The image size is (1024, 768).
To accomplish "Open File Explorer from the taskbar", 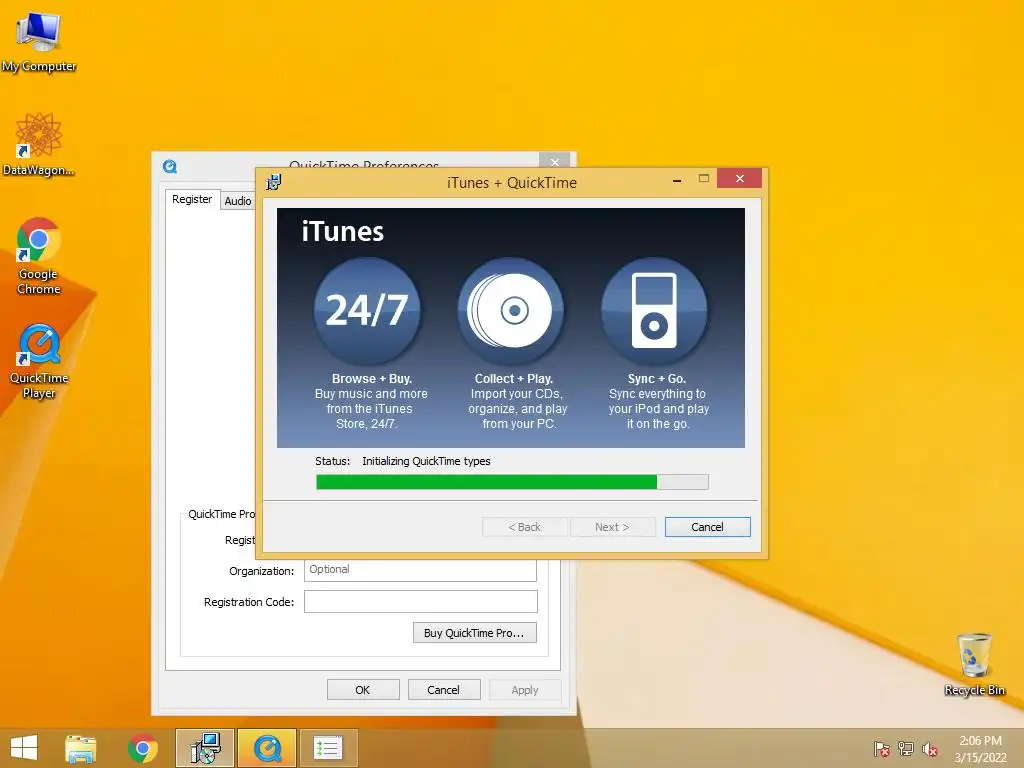I will pyautogui.click(x=81, y=748).
